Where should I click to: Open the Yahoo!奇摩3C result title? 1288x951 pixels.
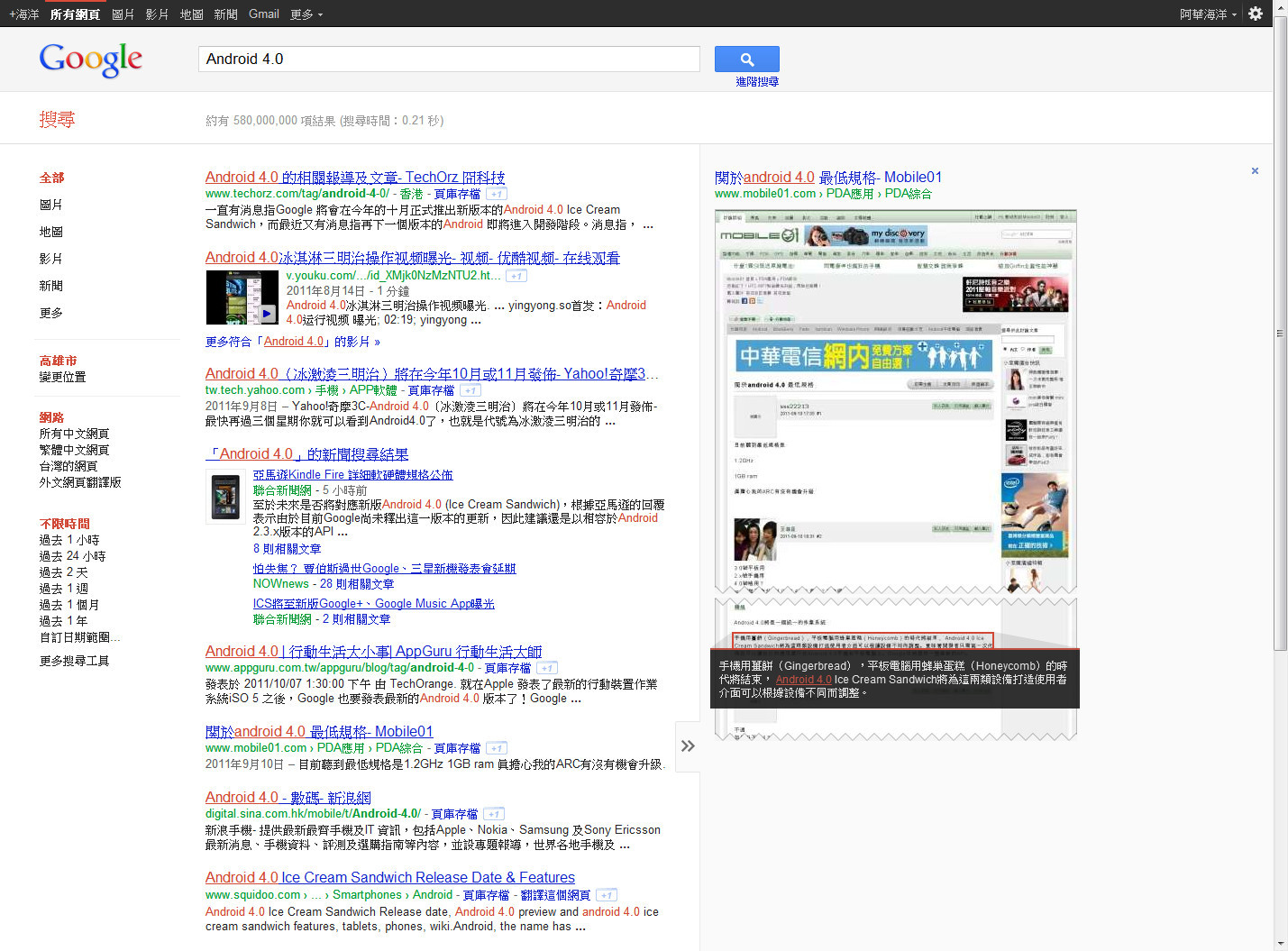click(x=432, y=374)
